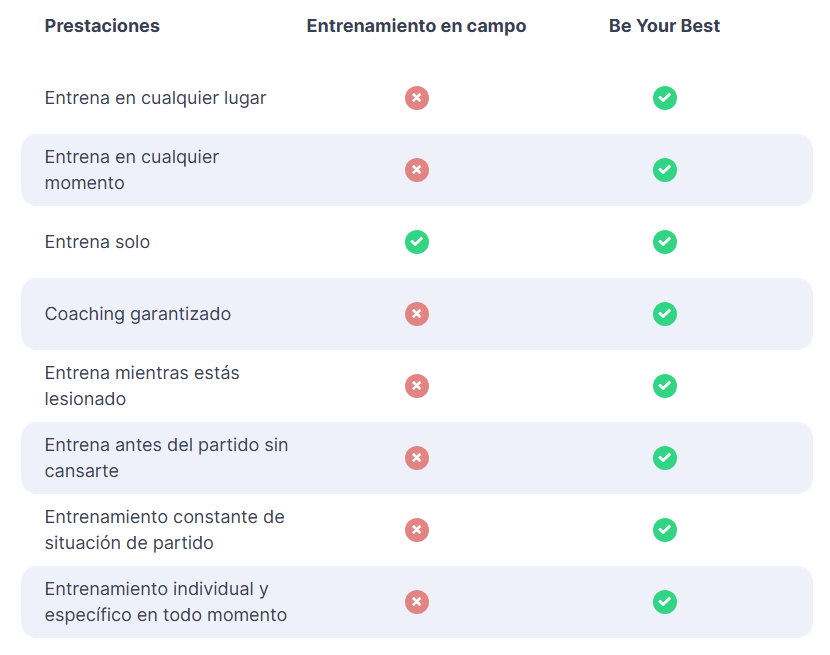
Task: Click red cross for Entrena en cualquier lugar
Action: point(417,98)
